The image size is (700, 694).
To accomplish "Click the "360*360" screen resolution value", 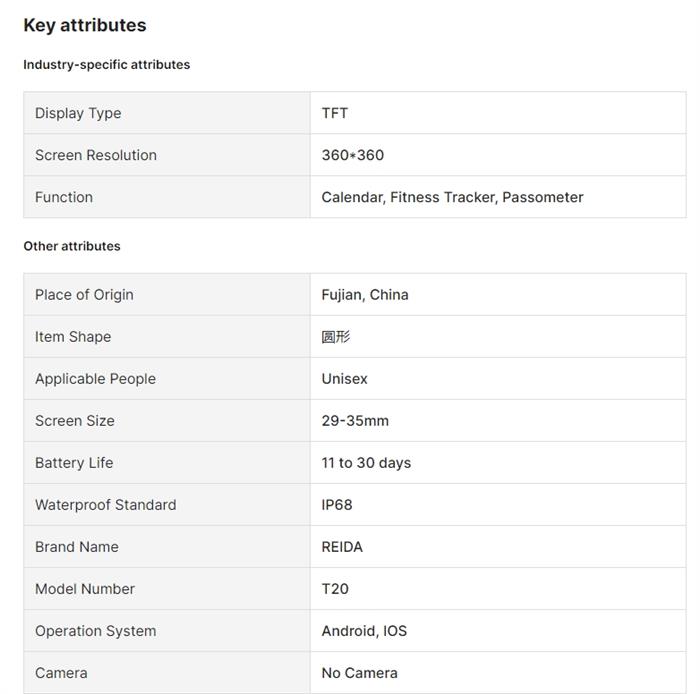I will coord(353,155).
